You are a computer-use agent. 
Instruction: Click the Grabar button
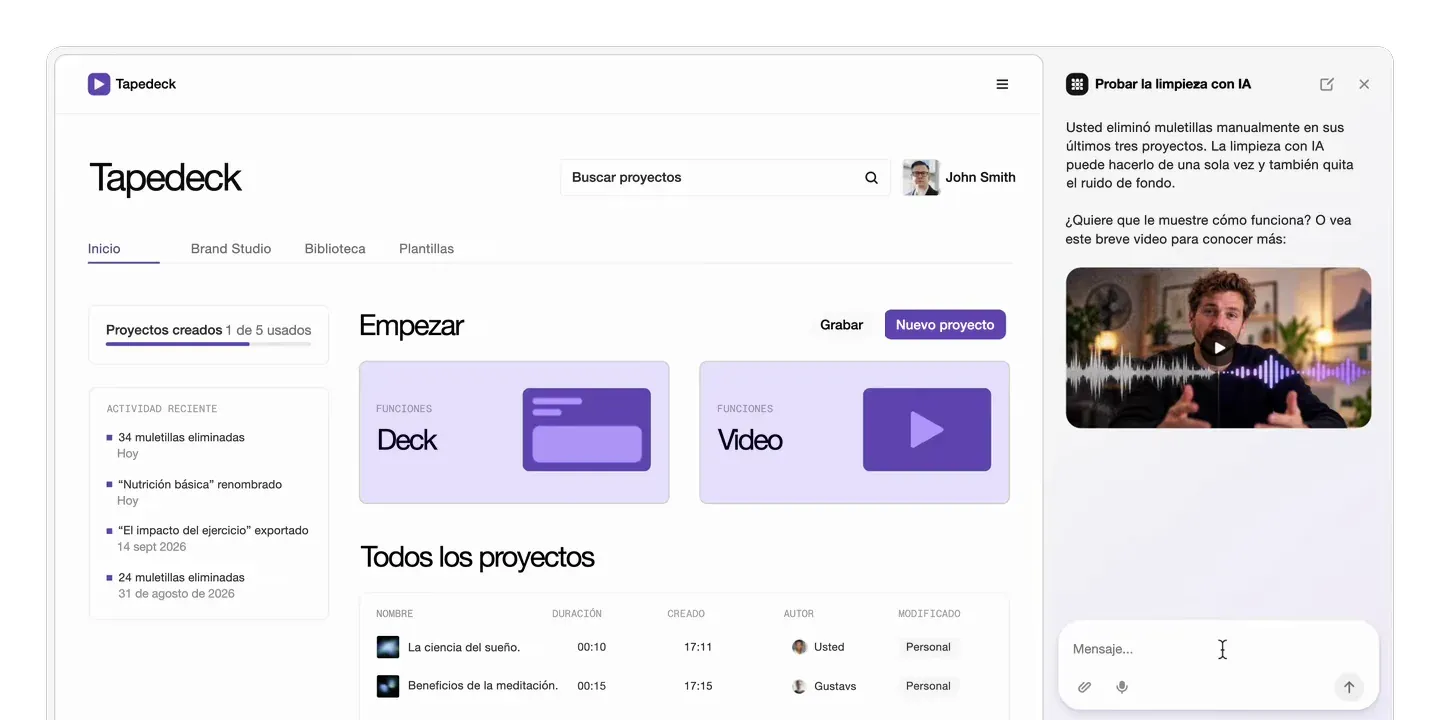[841, 325]
